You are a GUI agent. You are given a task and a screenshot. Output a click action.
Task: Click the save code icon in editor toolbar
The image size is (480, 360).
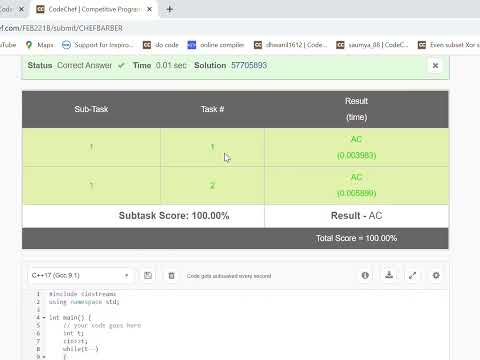click(148, 275)
